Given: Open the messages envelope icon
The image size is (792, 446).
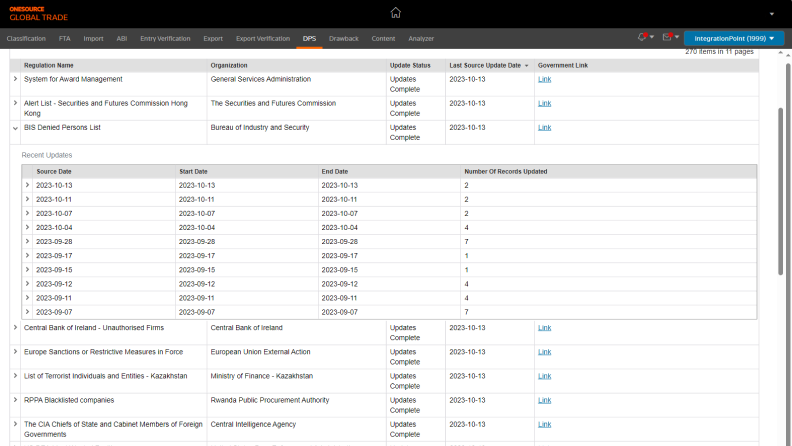Looking at the screenshot, I should [667, 38].
